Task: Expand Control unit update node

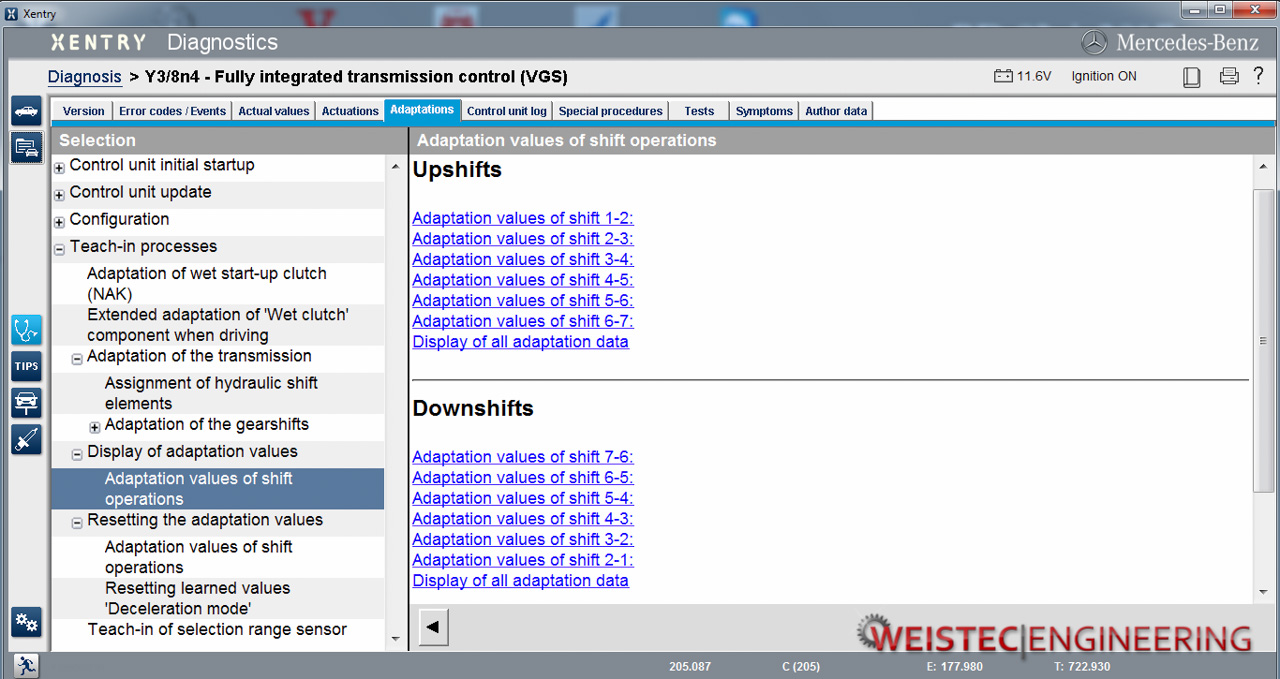Action: 59,195
